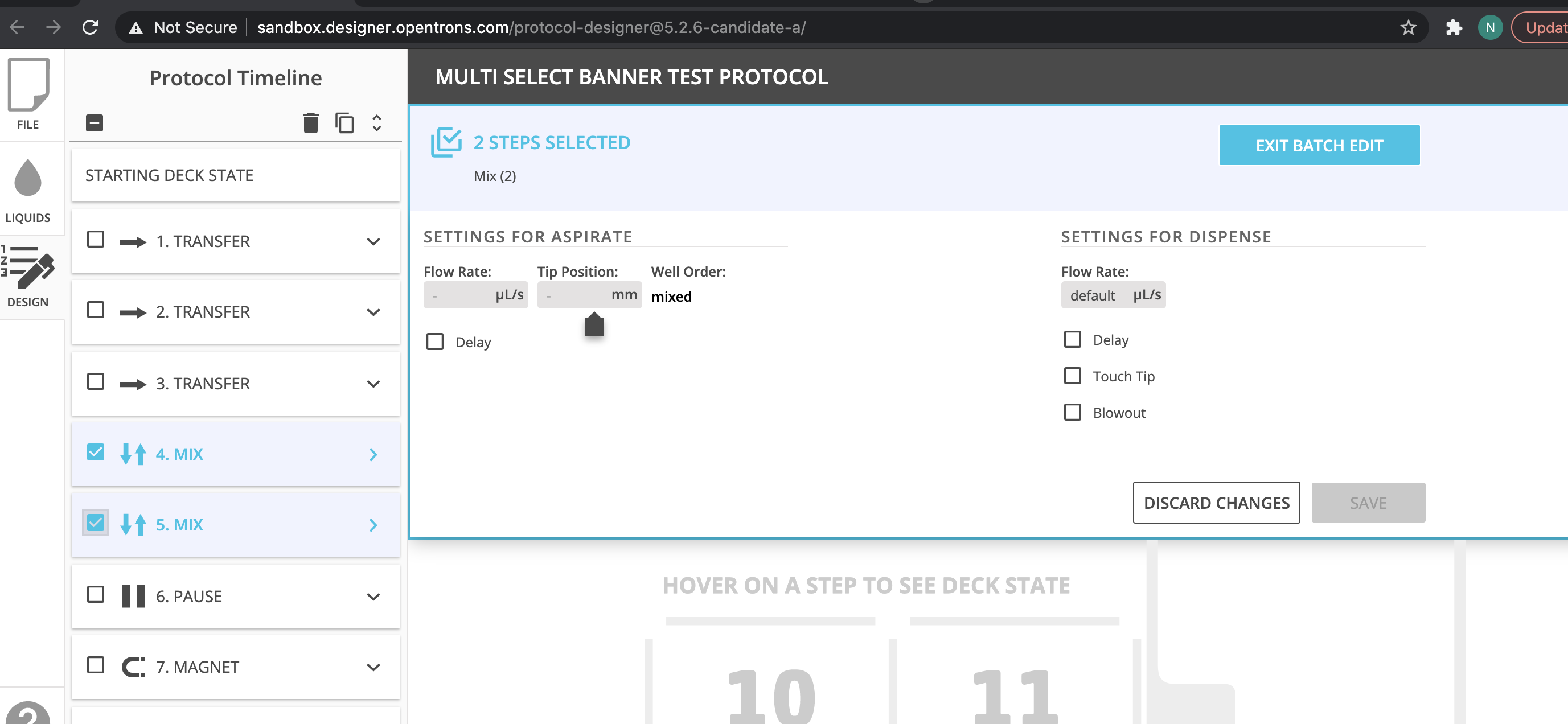This screenshot has height=724, width=1568.
Task: Deselect all steps with minus checkbox
Action: (95, 123)
